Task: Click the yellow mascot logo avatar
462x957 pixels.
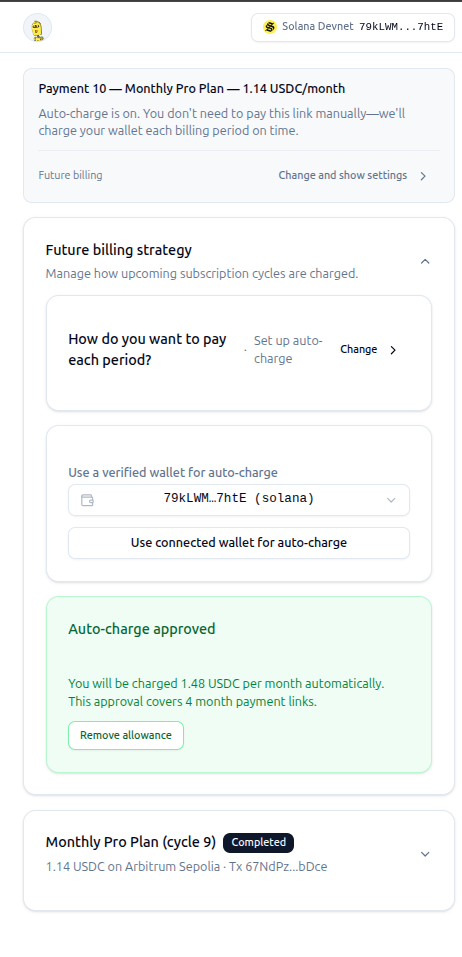Action: click(37, 28)
